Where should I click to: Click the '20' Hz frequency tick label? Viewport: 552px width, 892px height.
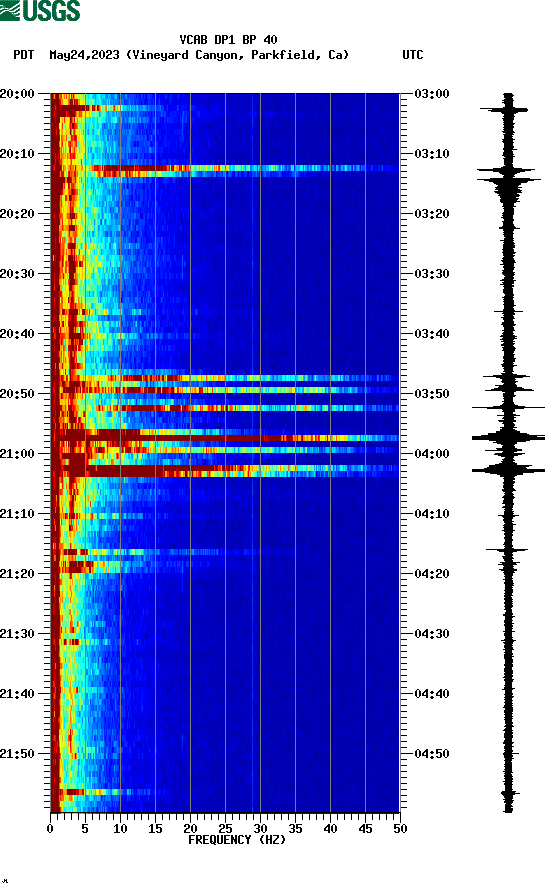190,829
